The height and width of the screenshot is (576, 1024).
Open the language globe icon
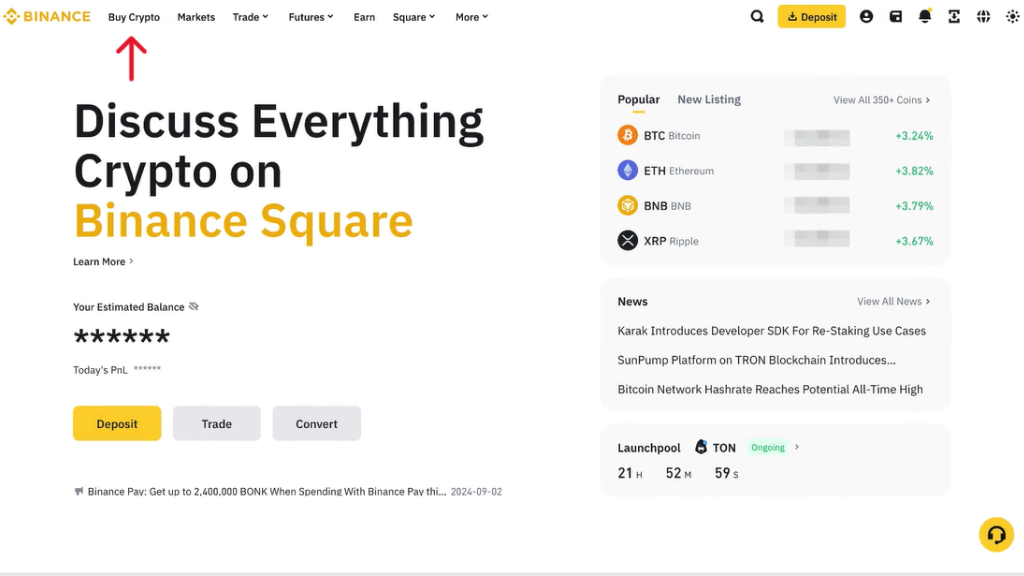tap(983, 16)
